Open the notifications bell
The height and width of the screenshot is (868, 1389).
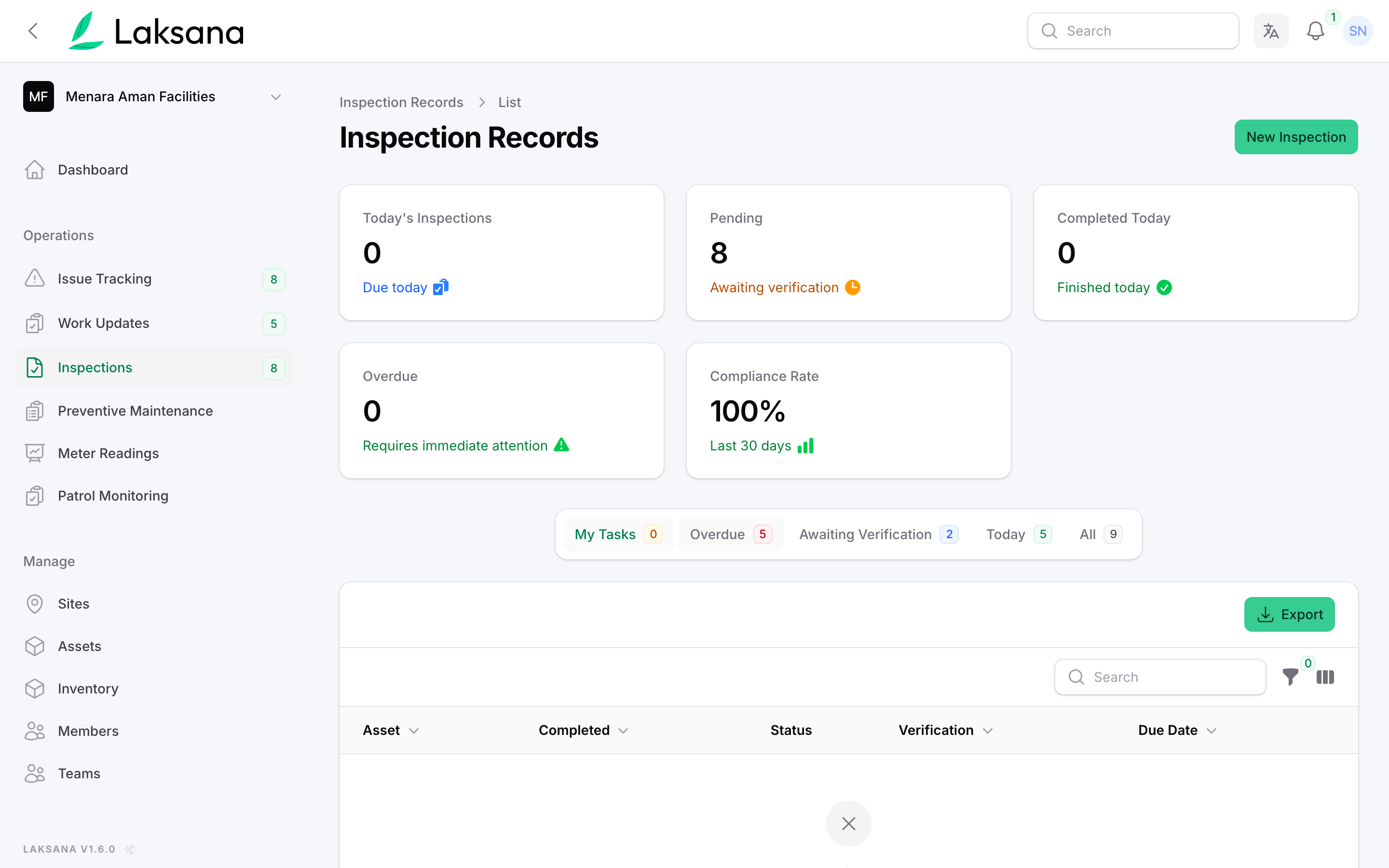point(1315,31)
